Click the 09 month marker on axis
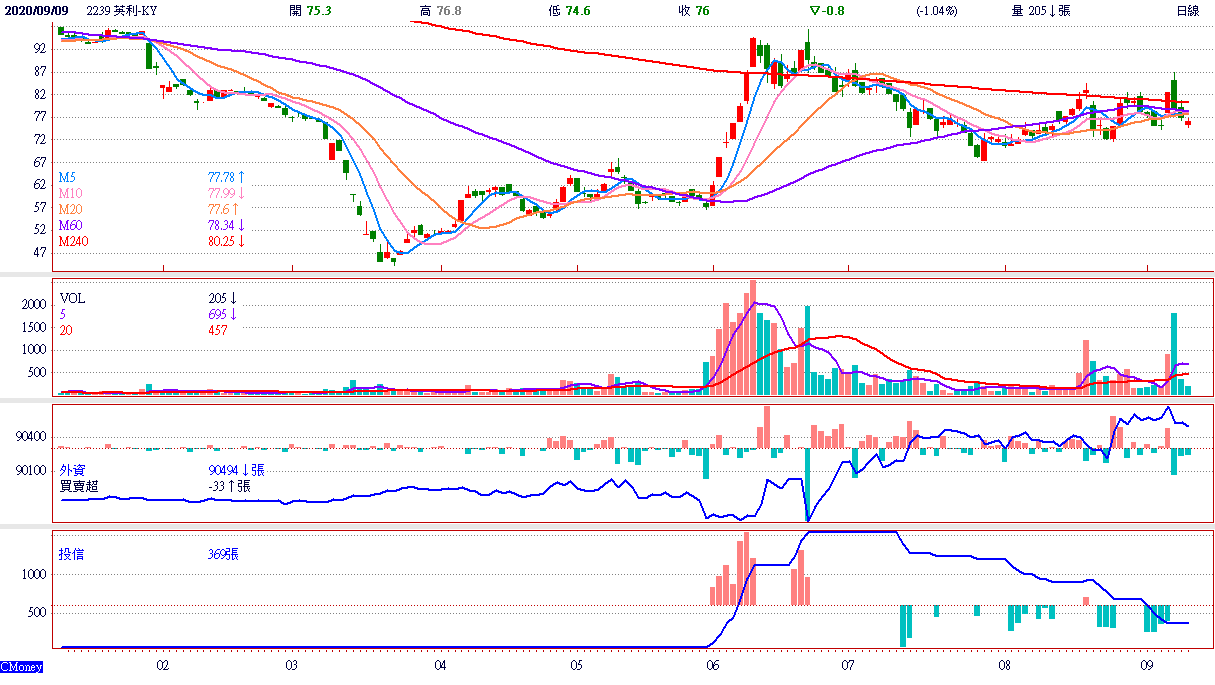This screenshot has height=685, width=1215. [x=1147, y=663]
